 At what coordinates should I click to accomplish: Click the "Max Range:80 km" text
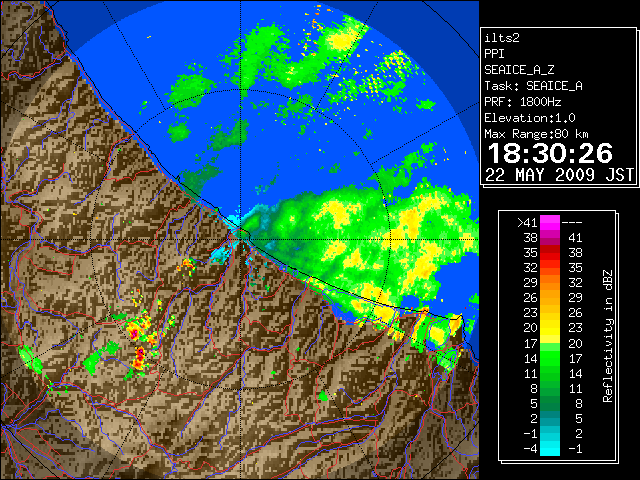536,134
